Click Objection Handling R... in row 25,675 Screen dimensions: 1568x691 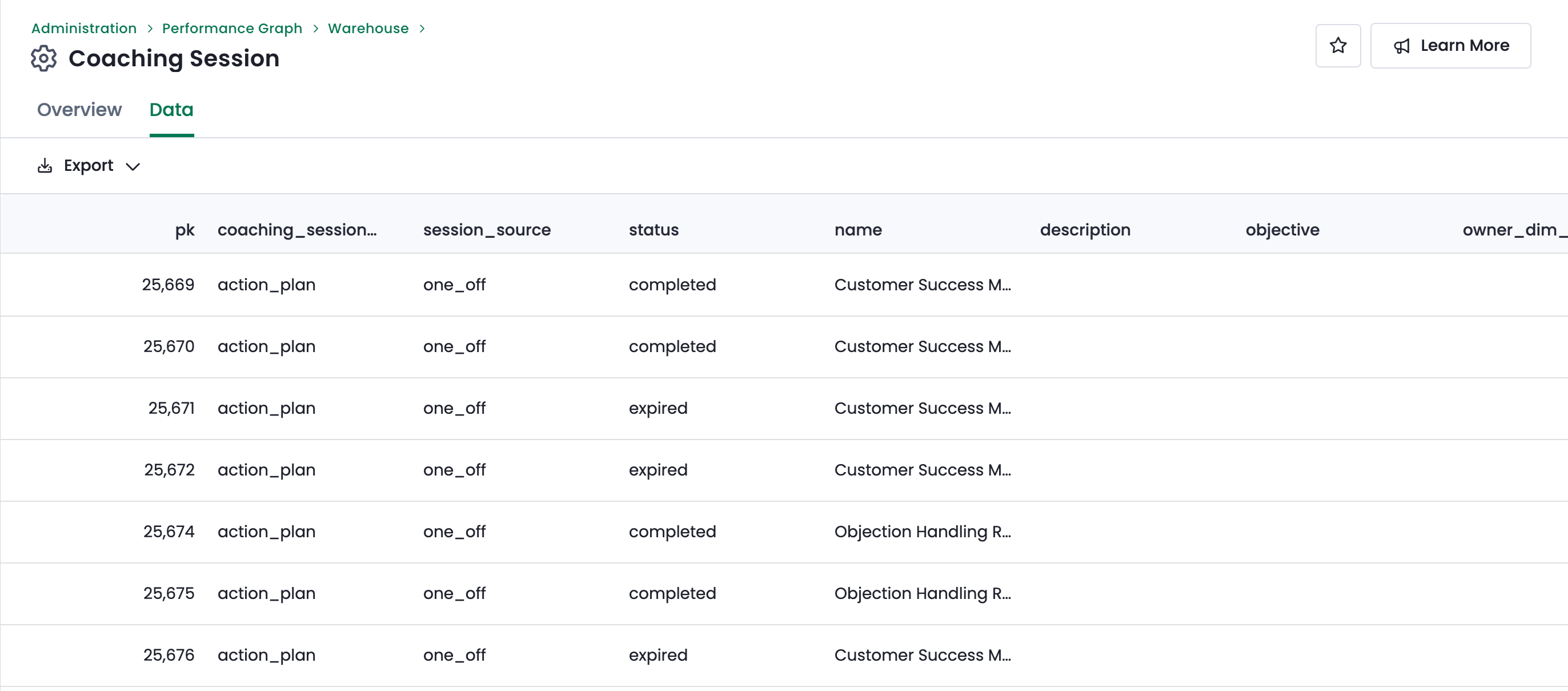coord(923,594)
